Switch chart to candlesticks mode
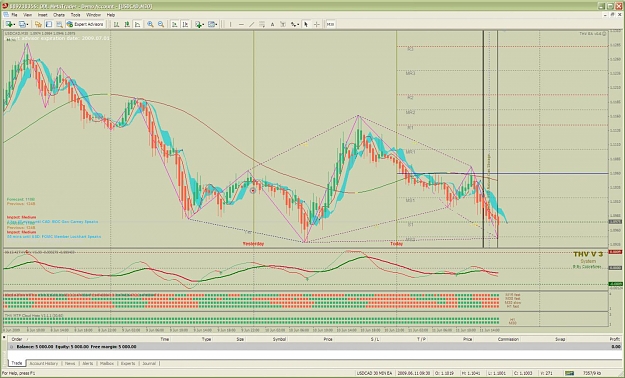The width and height of the screenshot is (625, 378). [127, 24]
